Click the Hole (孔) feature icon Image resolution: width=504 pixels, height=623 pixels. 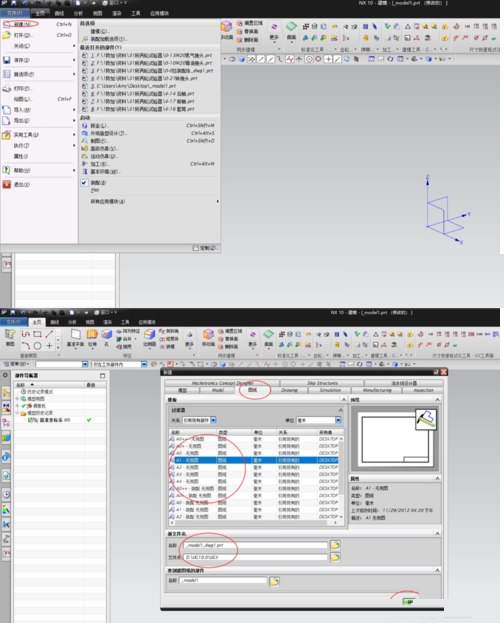107,335
